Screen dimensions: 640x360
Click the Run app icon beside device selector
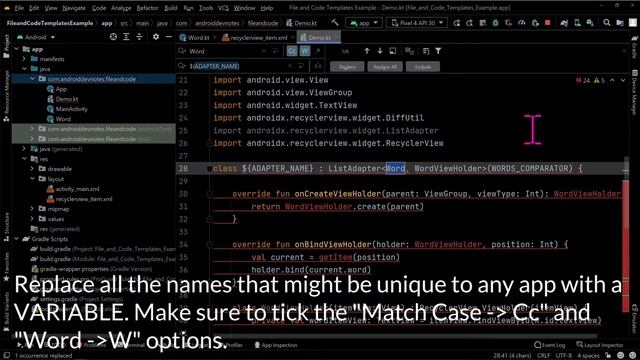(x=456, y=23)
